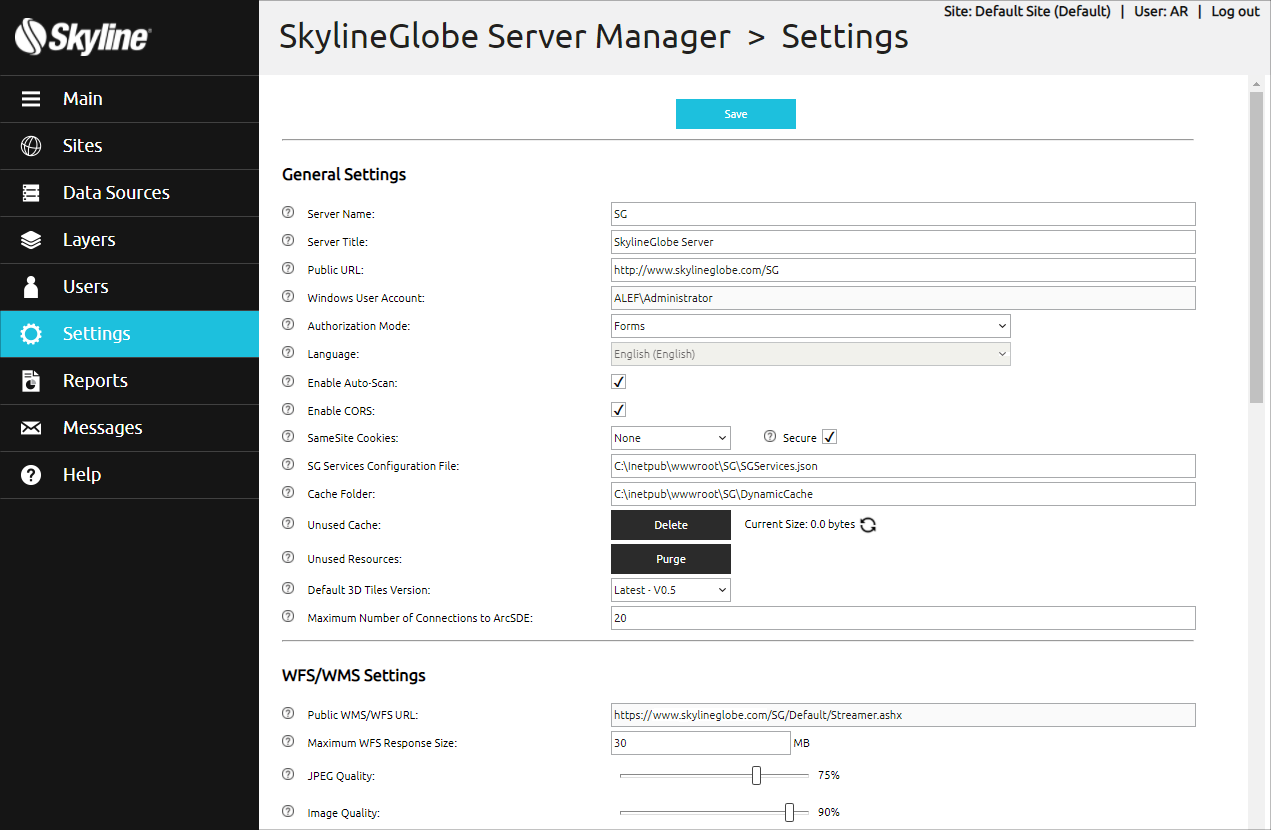The height and width of the screenshot is (830, 1271).
Task: Show help for Unused Cache
Action: coord(288,523)
